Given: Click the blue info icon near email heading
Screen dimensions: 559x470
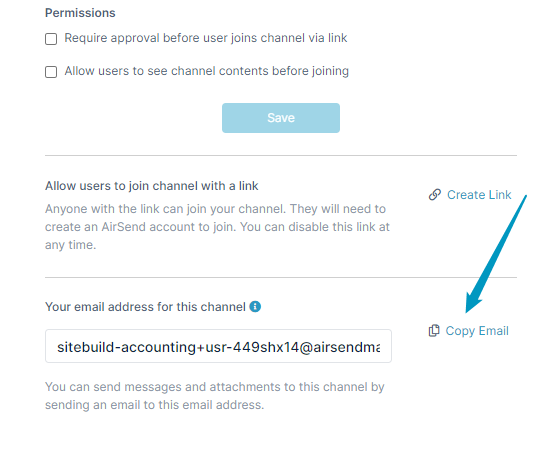Looking at the screenshot, I should (255, 306).
